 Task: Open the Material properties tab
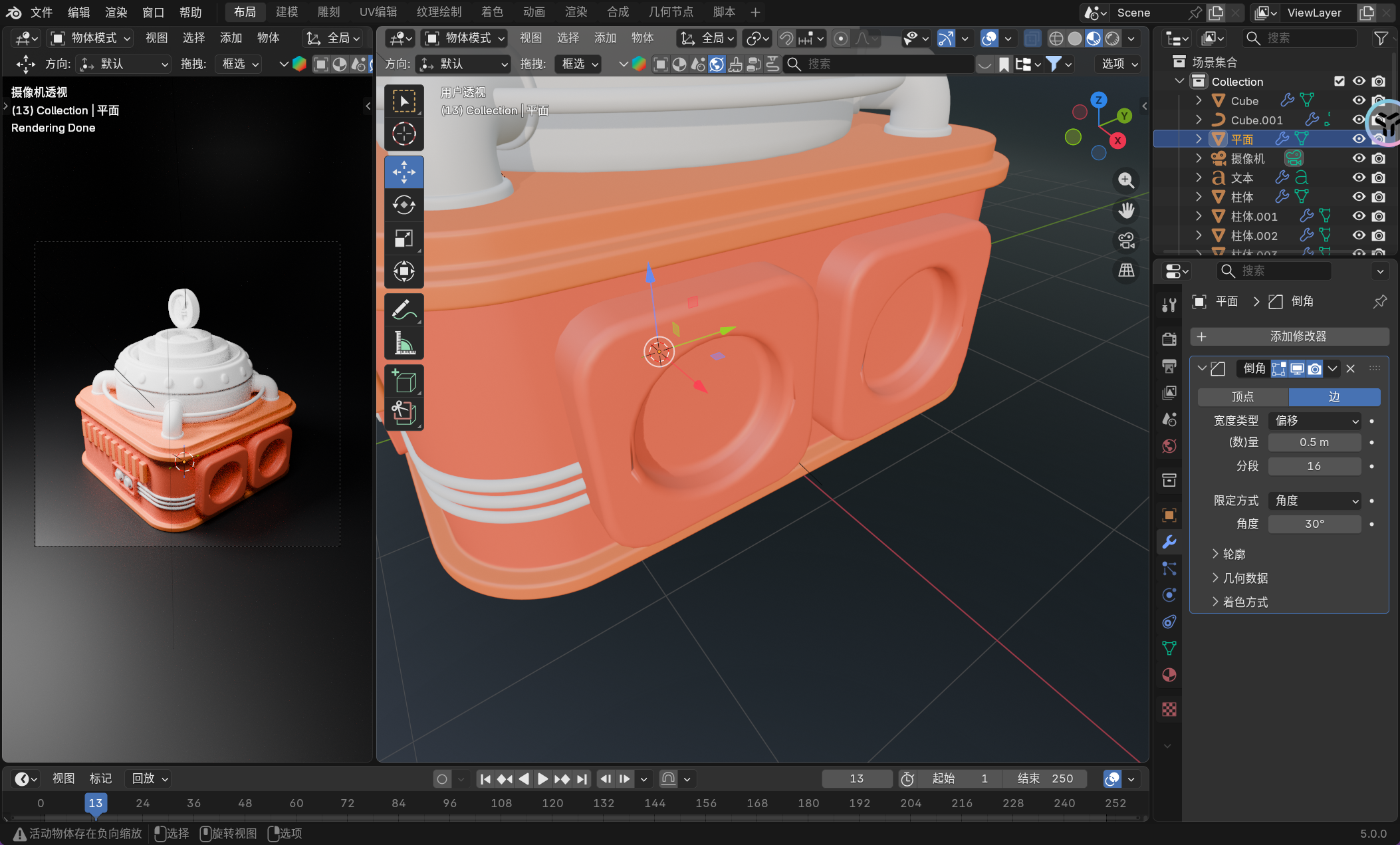click(1169, 675)
